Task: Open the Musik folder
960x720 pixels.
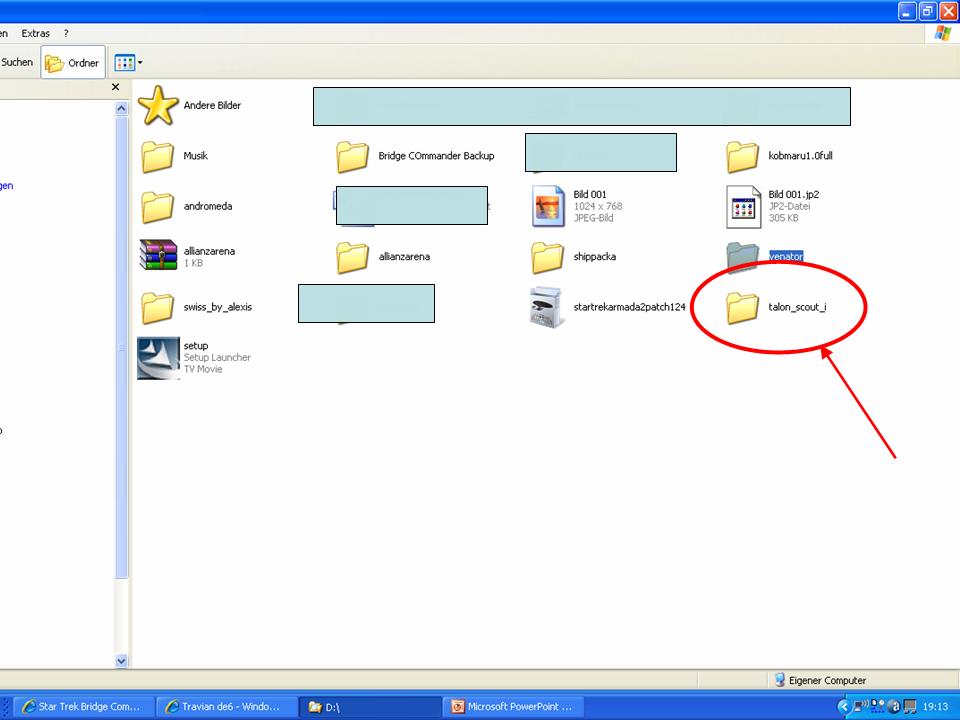Action: click(158, 157)
